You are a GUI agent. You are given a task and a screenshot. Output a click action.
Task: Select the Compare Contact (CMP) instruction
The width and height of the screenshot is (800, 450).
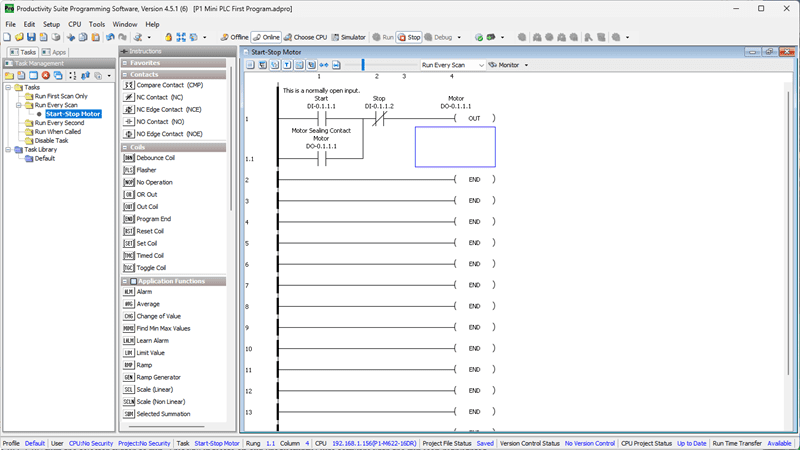[169, 86]
